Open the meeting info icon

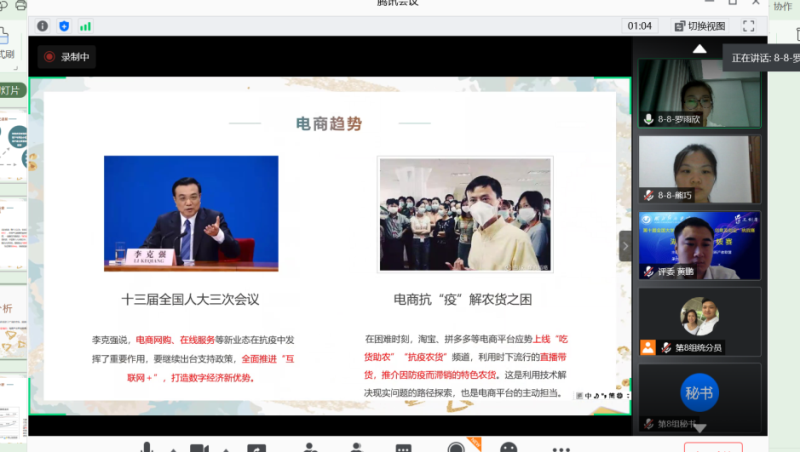click(x=42, y=26)
